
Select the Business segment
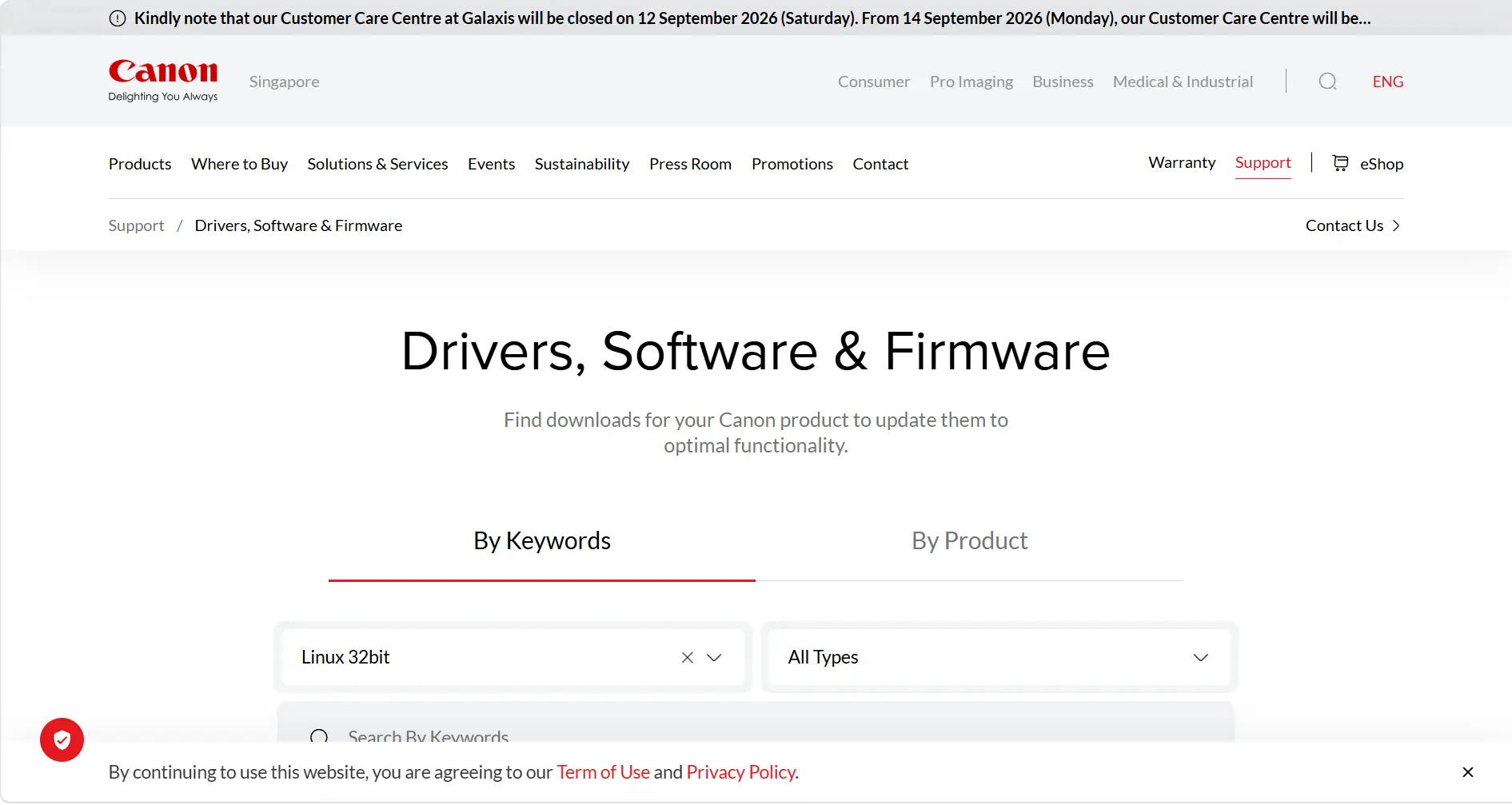point(1063,82)
